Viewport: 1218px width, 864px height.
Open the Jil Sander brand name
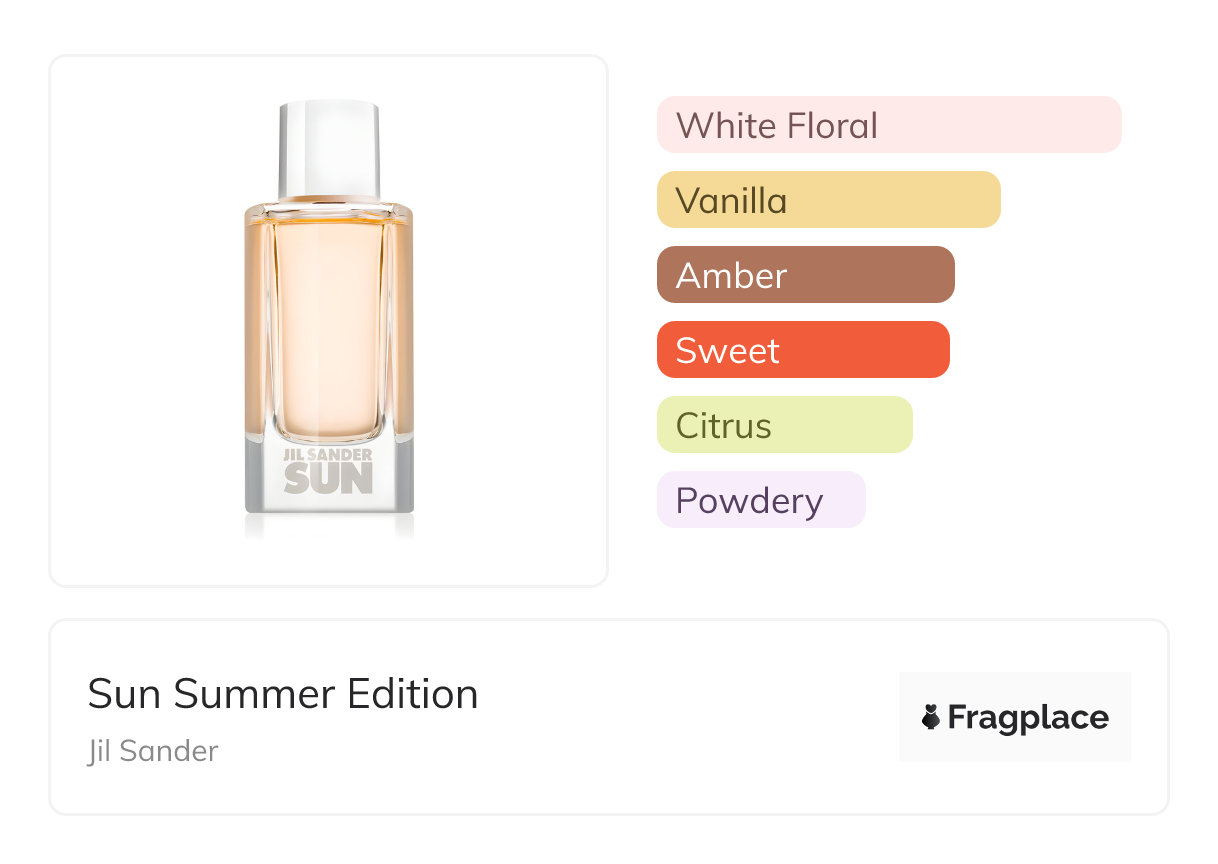click(153, 751)
